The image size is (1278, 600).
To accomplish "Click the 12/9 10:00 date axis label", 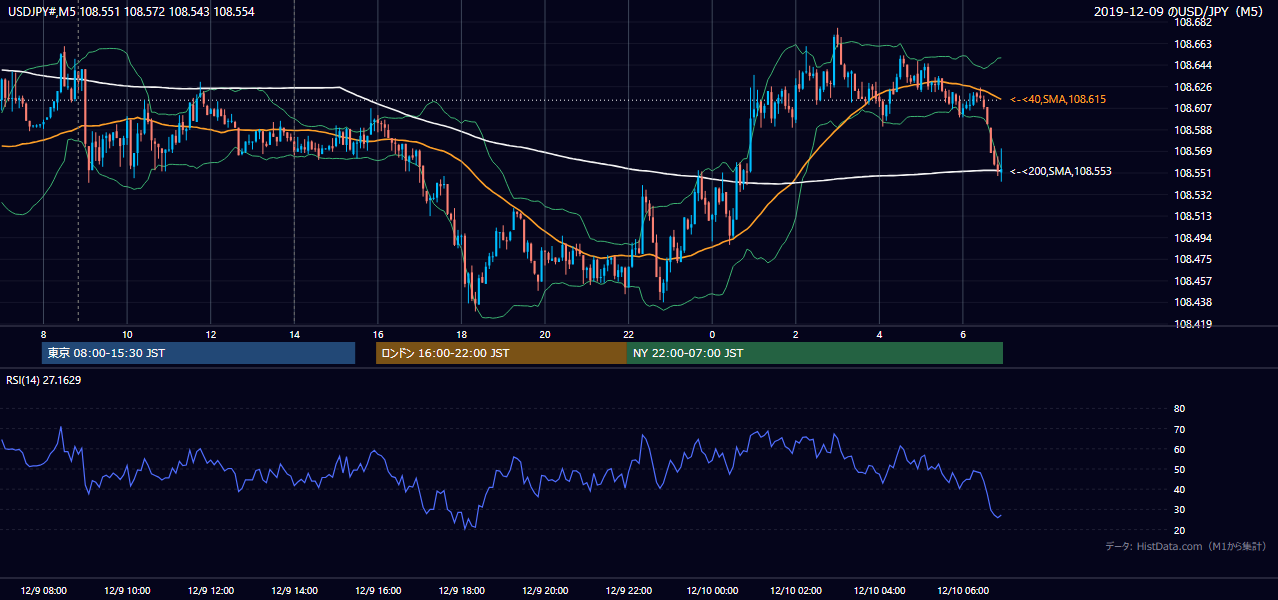I will (x=127, y=590).
